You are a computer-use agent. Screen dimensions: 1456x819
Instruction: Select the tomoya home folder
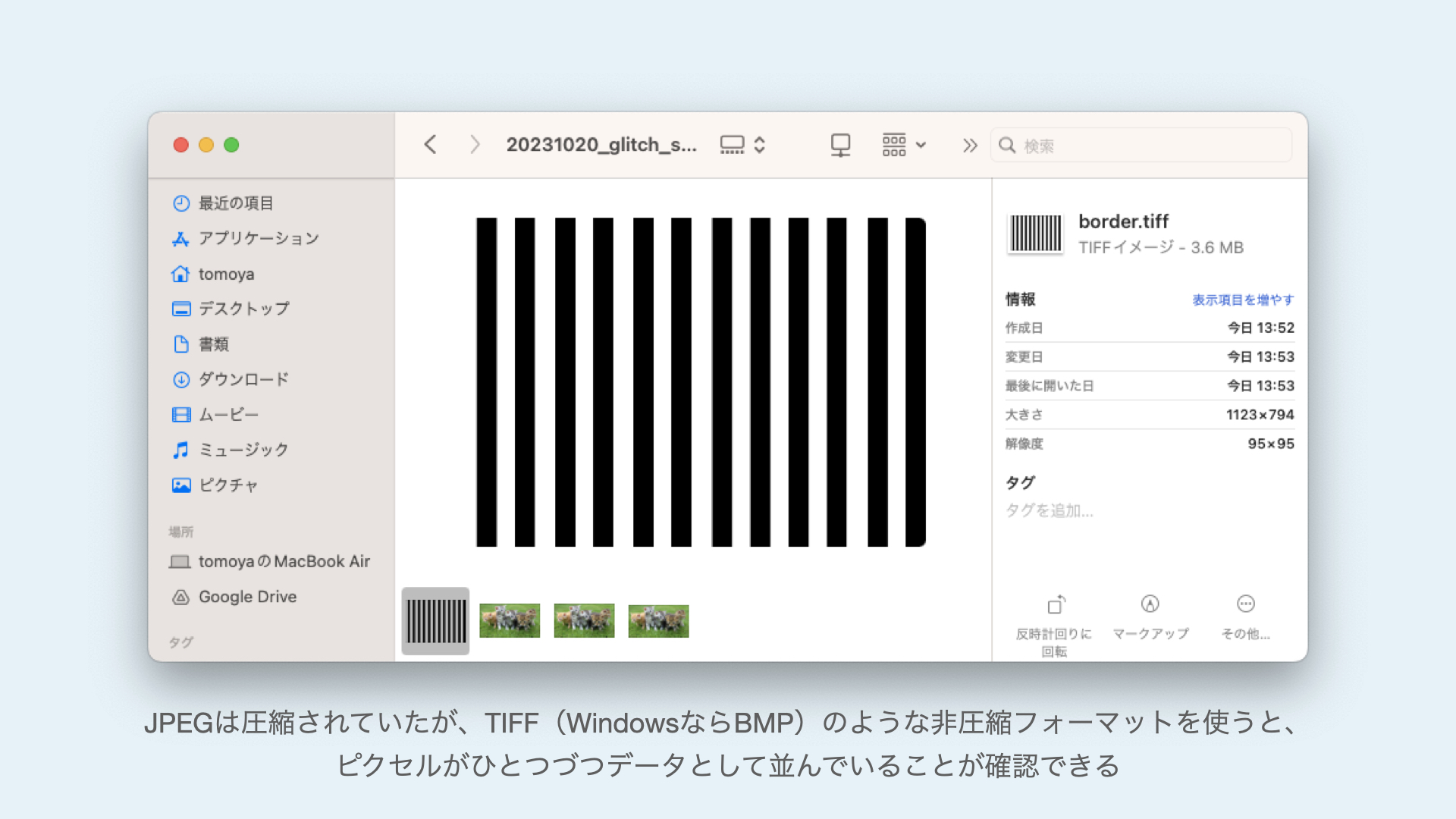(226, 274)
